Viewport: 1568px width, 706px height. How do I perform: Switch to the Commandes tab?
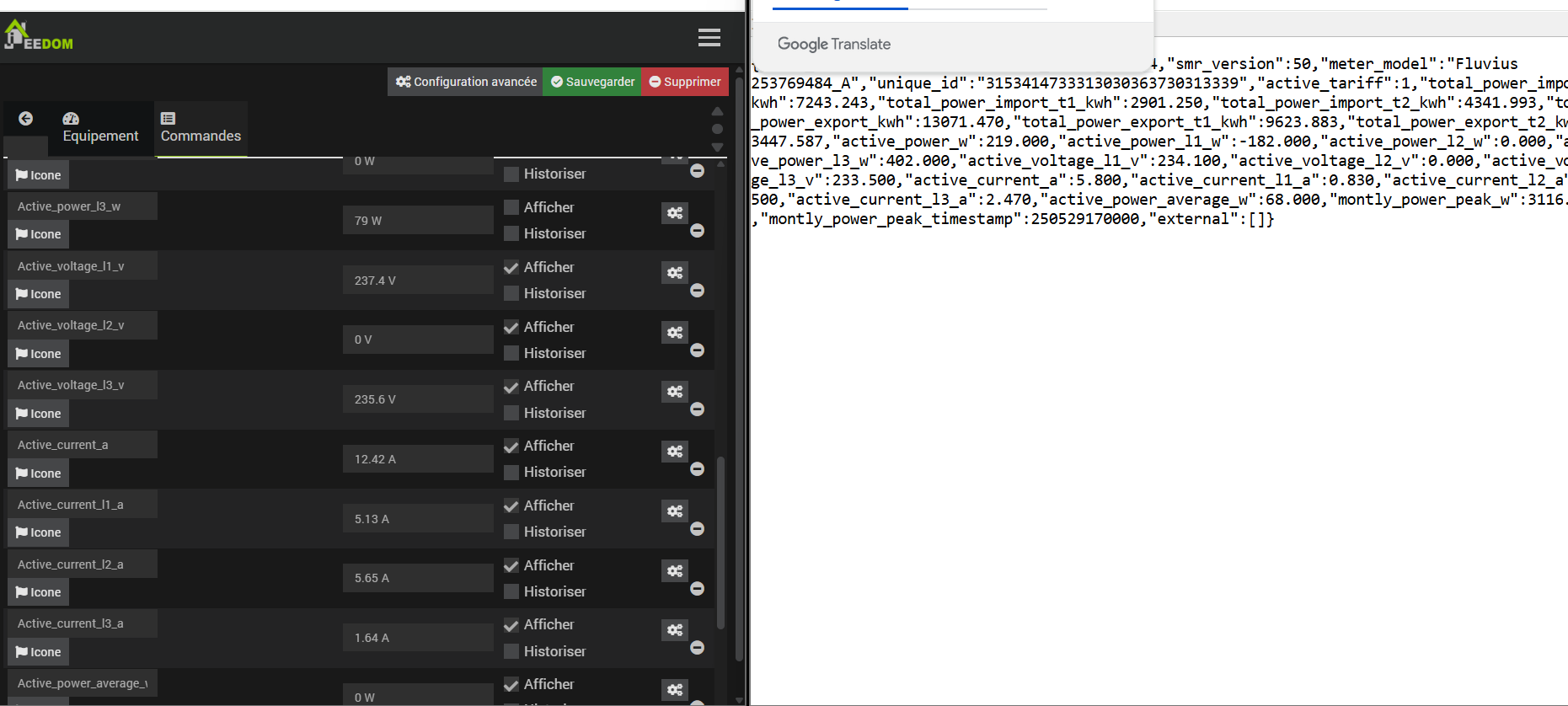coord(201,128)
